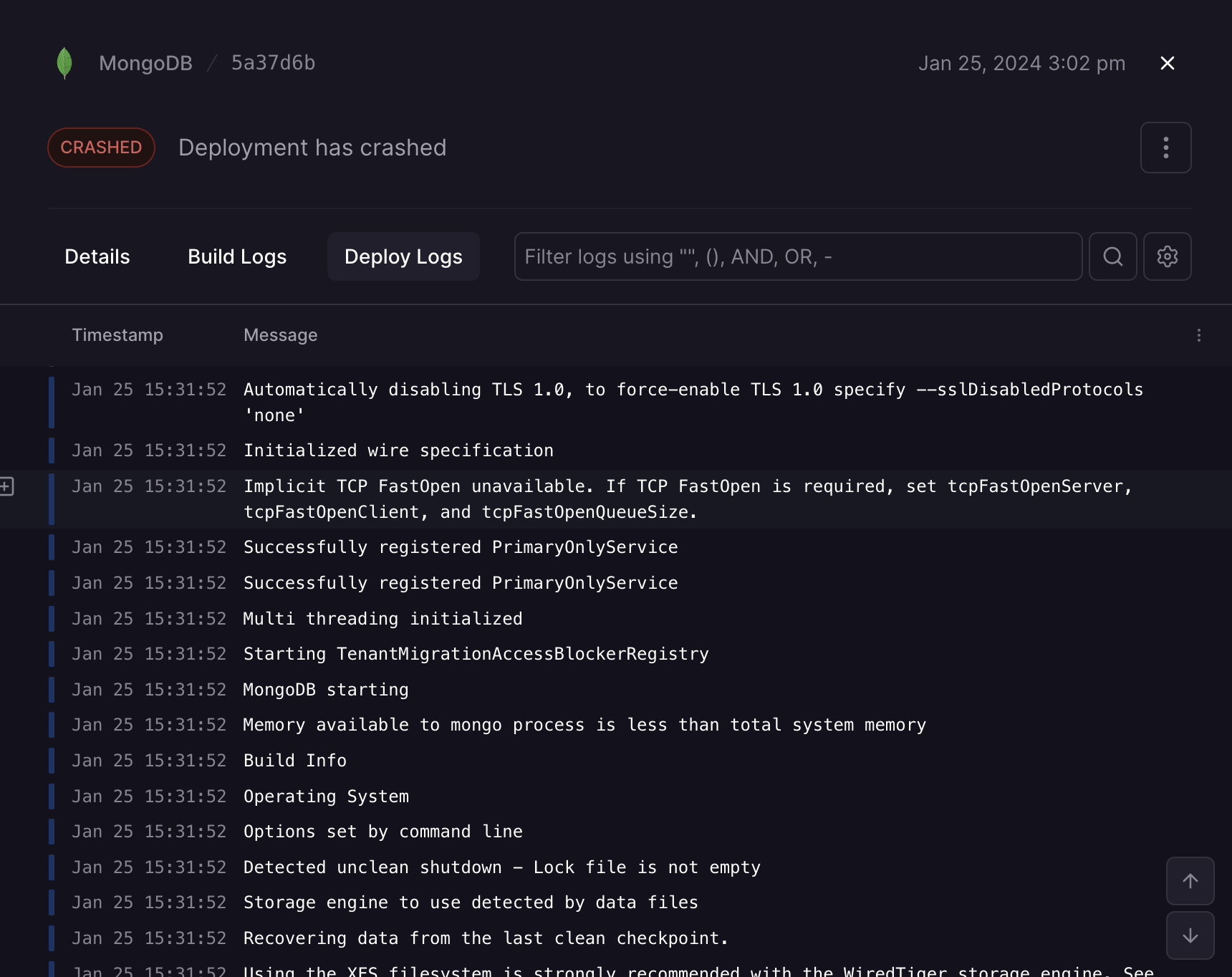Select the 'MongoDB starting' log entry
This screenshot has height=977, width=1232.
(x=326, y=690)
